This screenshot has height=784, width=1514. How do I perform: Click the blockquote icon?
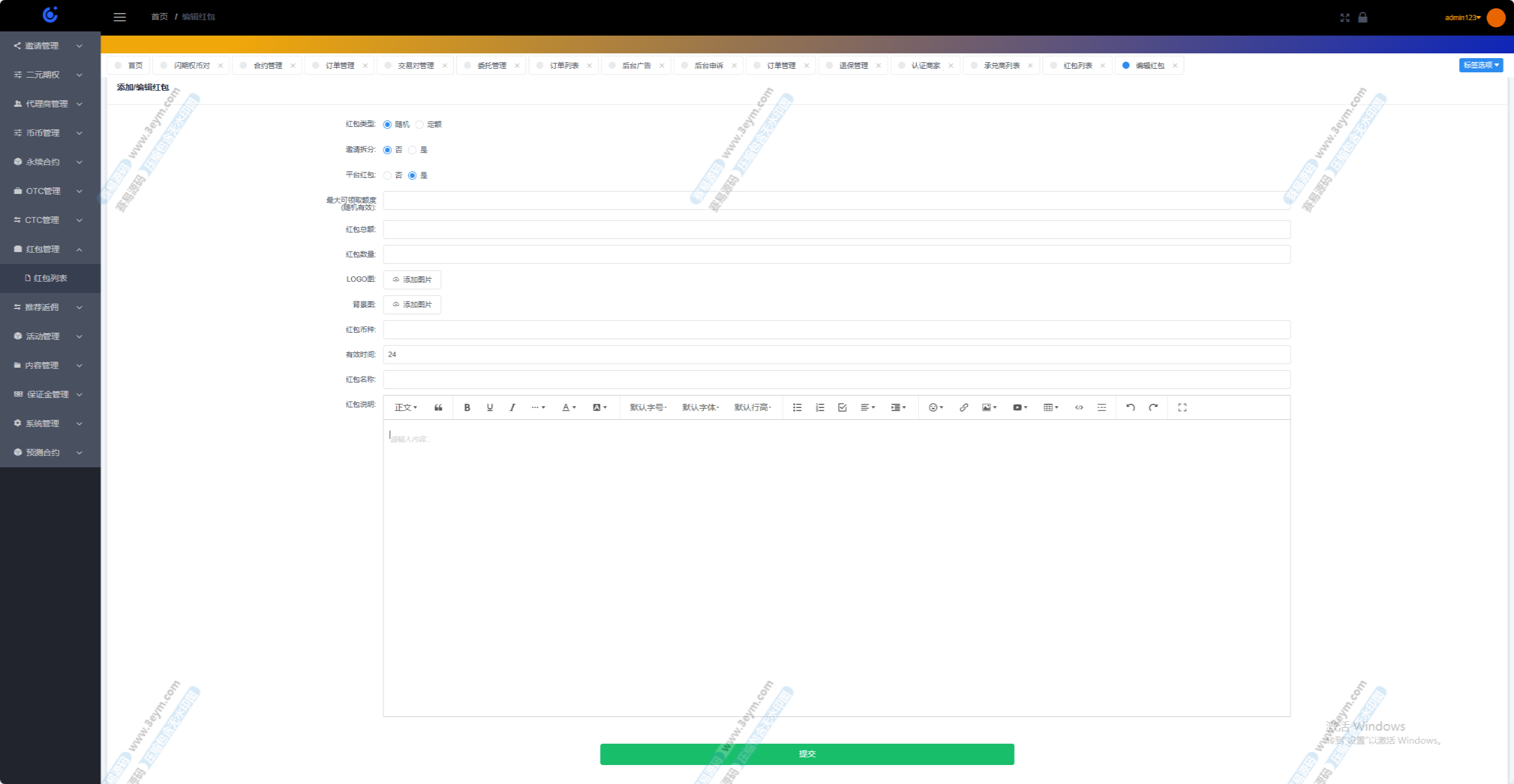438,407
